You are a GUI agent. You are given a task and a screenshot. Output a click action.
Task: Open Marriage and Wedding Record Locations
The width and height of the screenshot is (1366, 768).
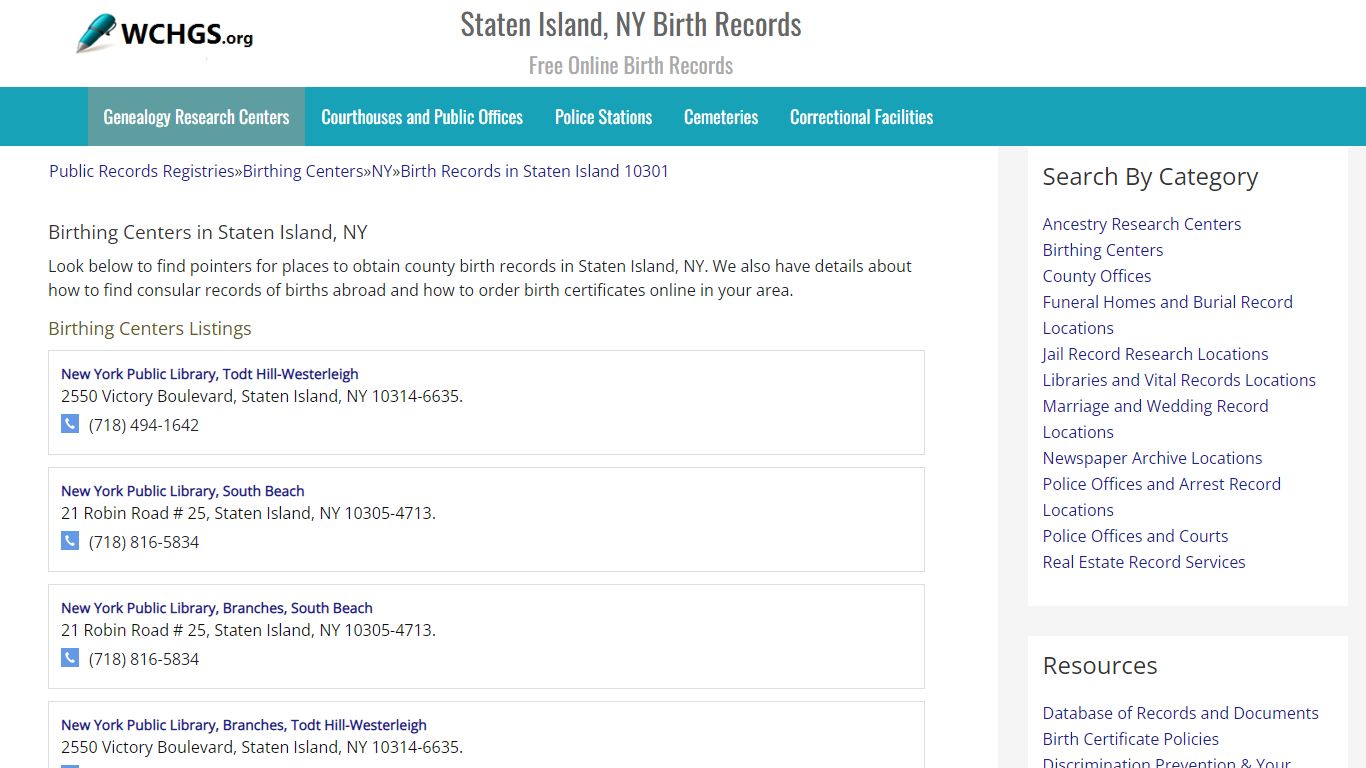click(1156, 419)
